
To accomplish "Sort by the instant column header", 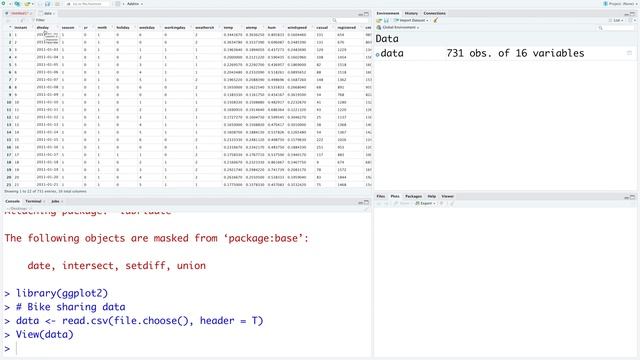I will click(x=21, y=27).
